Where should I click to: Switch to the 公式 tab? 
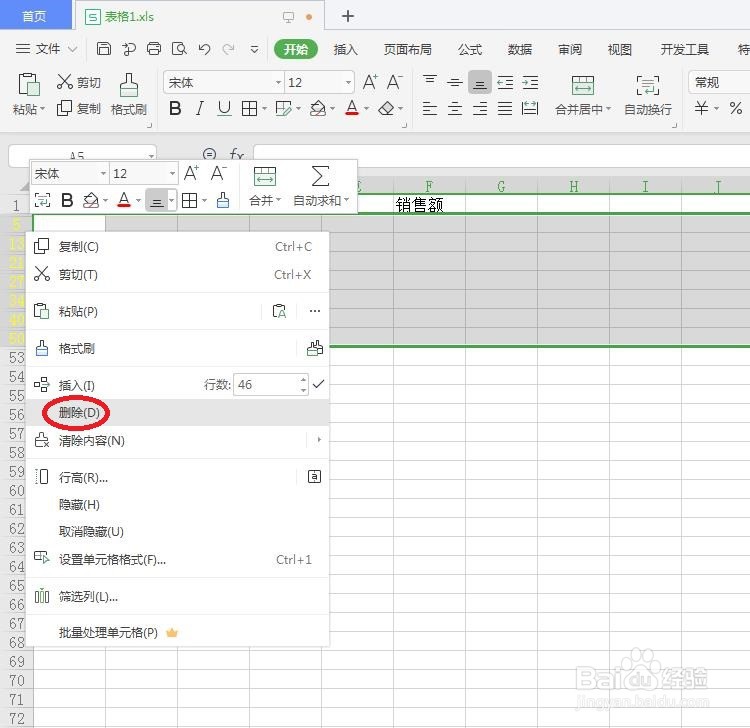[x=470, y=49]
